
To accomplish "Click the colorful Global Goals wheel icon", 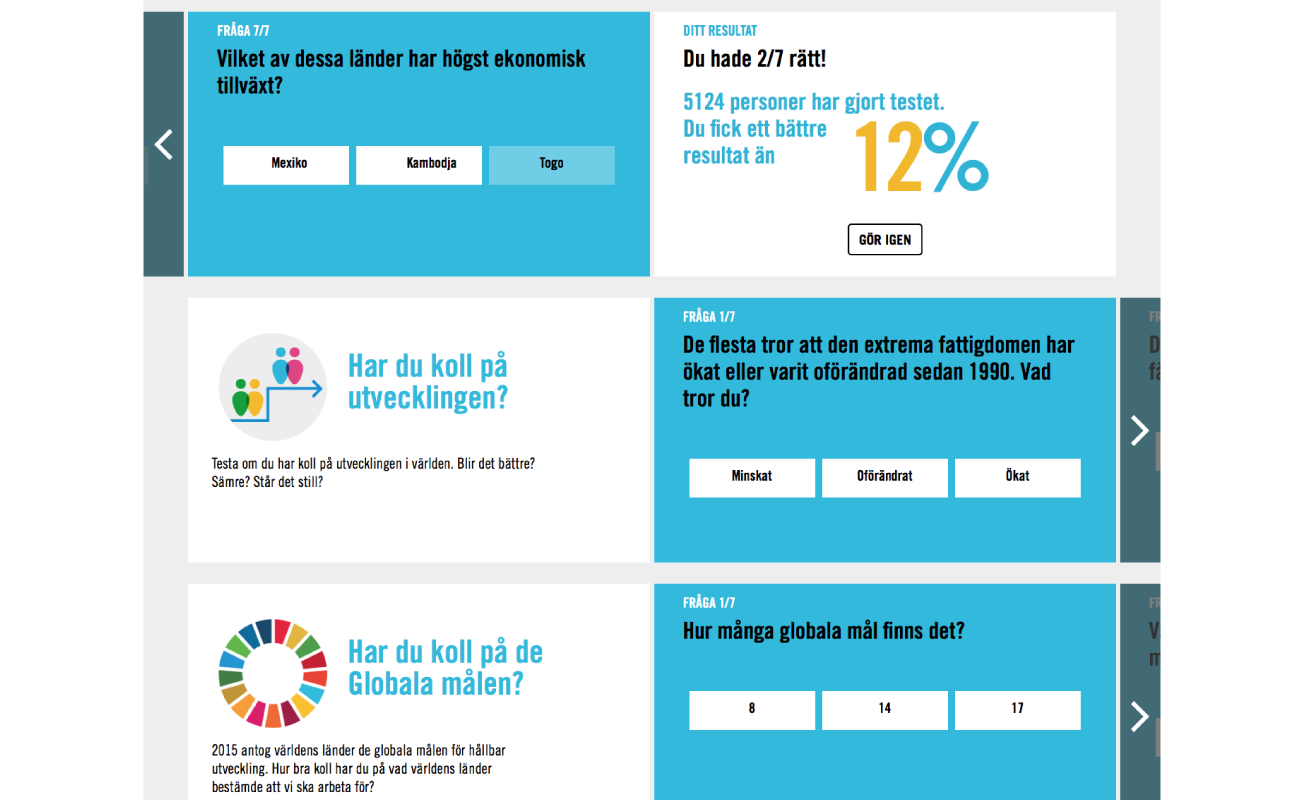I will click(272, 673).
